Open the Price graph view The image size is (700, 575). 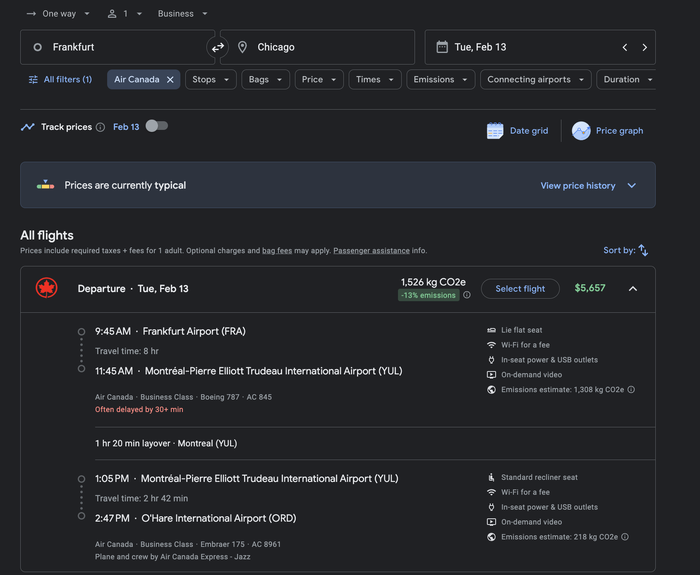(x=608, y=131)
